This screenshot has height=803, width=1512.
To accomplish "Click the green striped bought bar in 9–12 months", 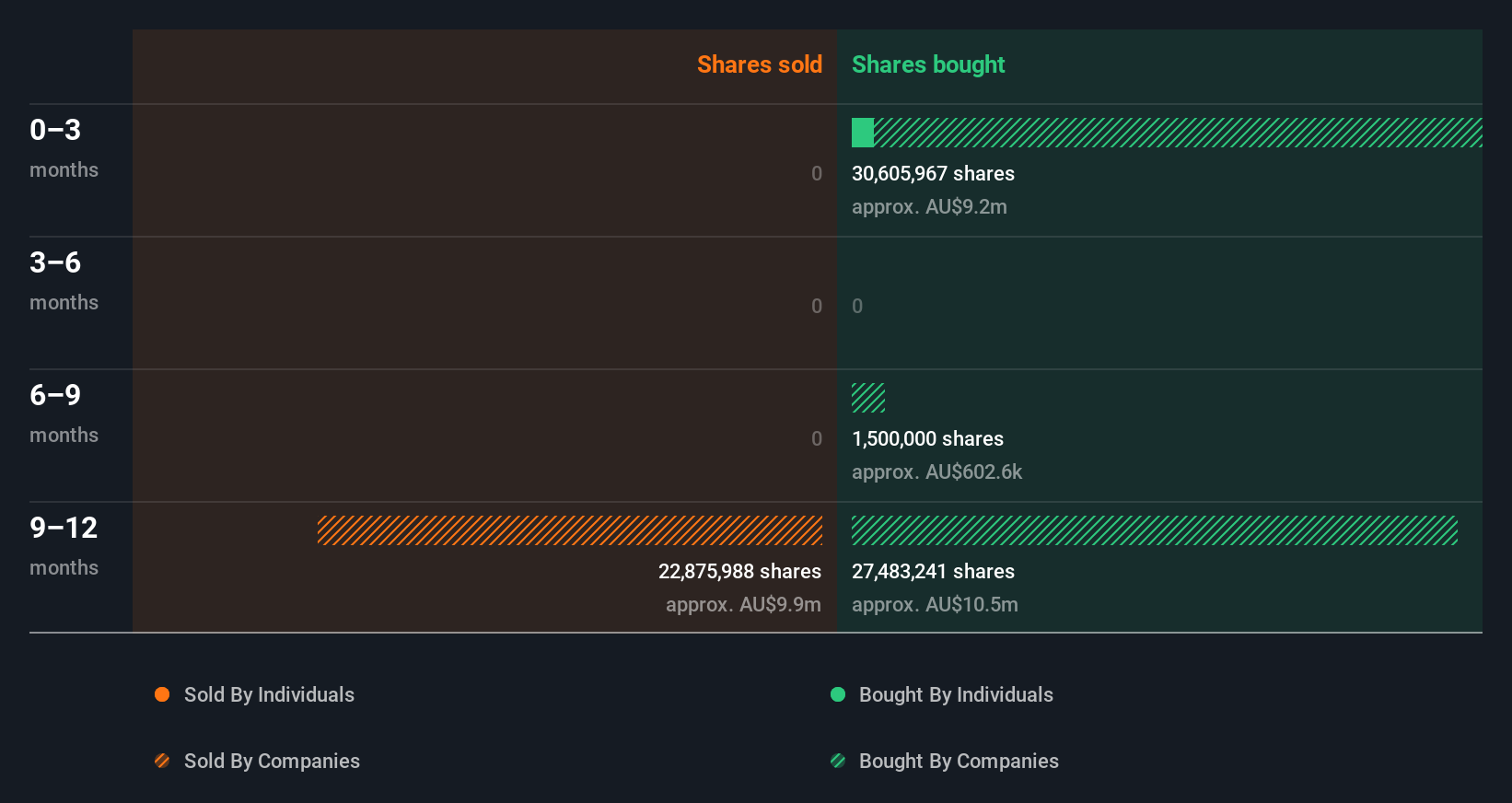I will coord(1155,530).
